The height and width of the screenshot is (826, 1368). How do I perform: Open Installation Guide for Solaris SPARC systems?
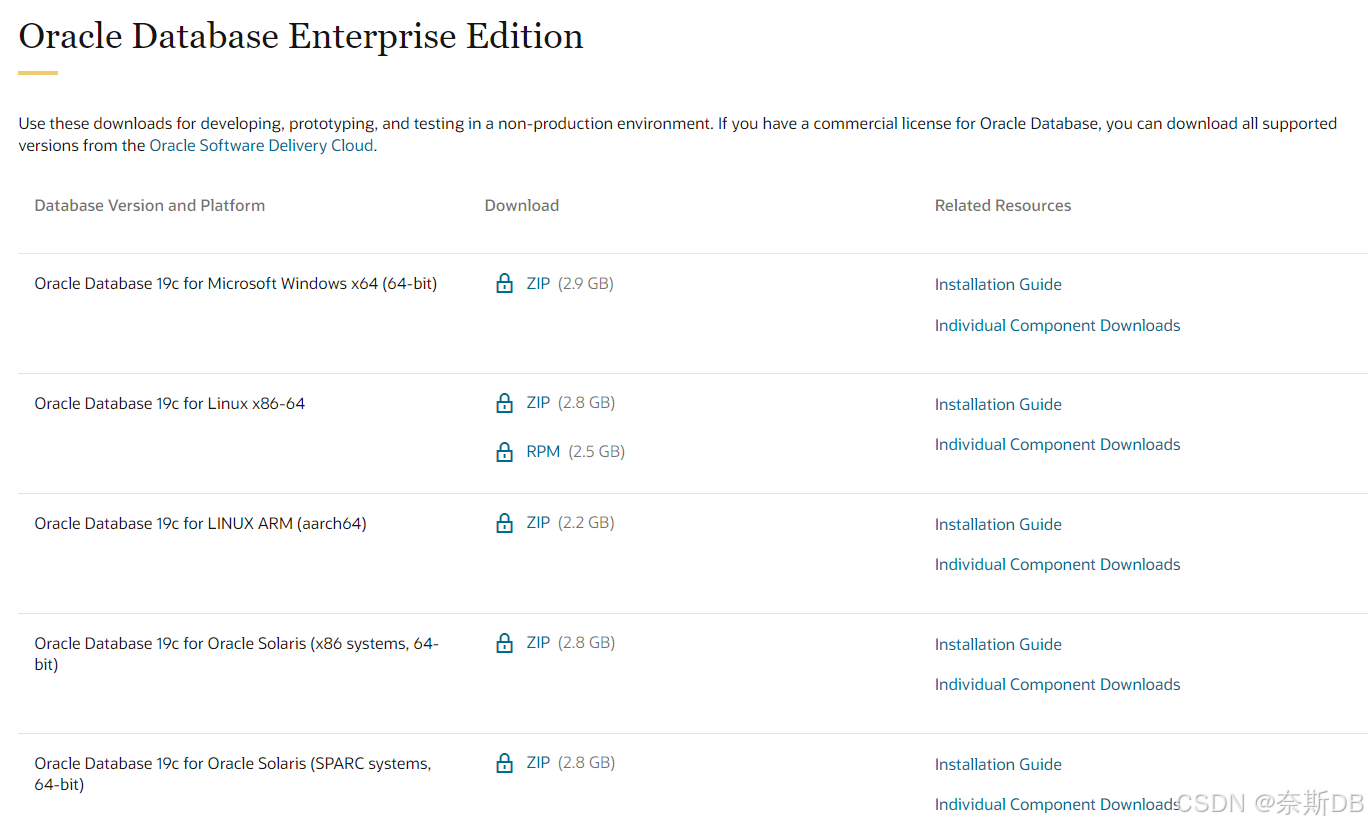(998, 764)
